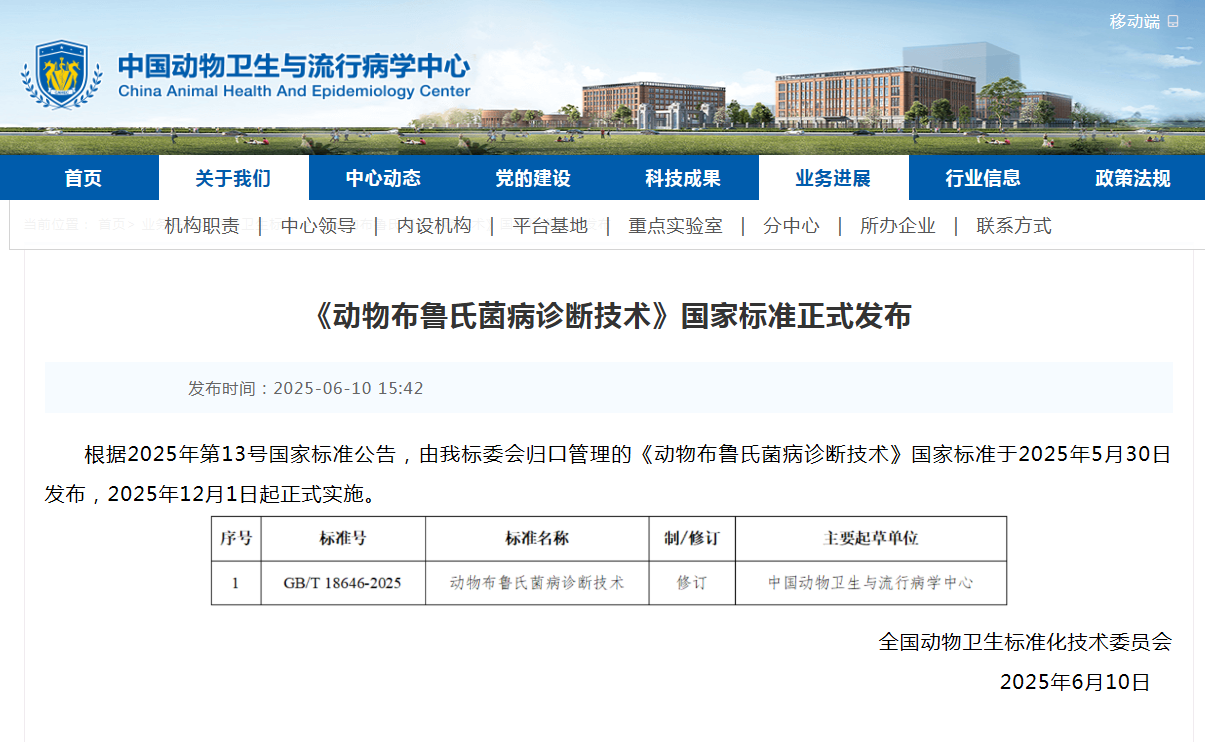Click 联系方式 in the submenu
The height and width of the screenshot is (742, 1205).
point(1014,226)
